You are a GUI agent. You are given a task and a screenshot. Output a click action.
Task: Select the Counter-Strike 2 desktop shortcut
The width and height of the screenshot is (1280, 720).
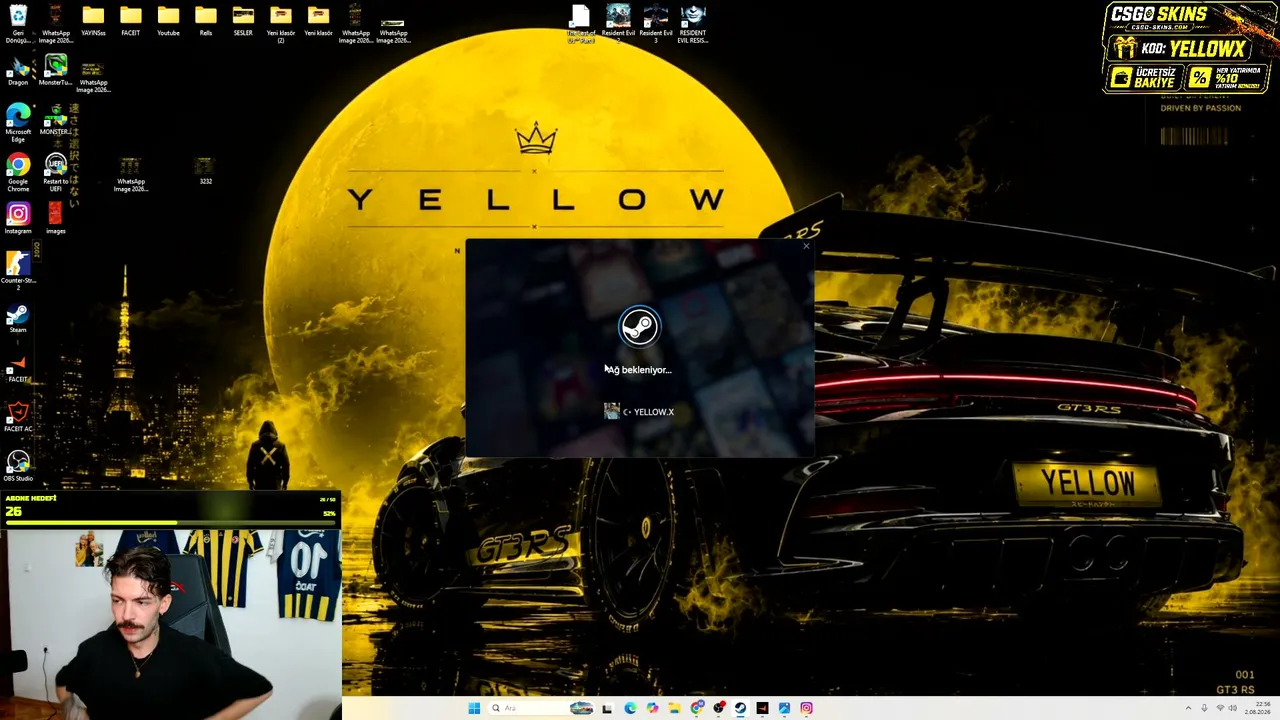coord(18,271)
